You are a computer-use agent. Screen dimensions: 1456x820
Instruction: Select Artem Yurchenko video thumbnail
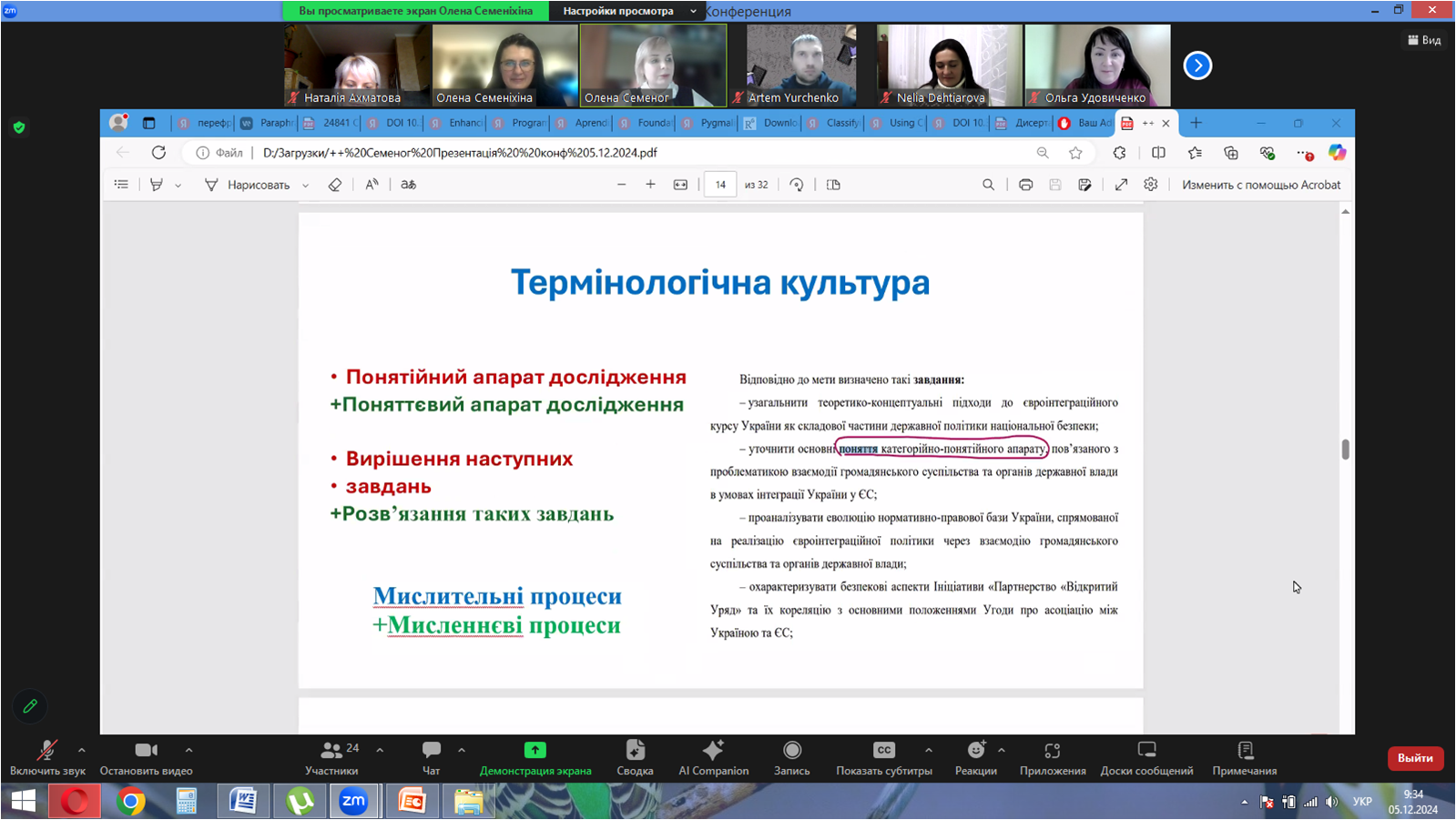pyautogui.click(x=800, y=66)
